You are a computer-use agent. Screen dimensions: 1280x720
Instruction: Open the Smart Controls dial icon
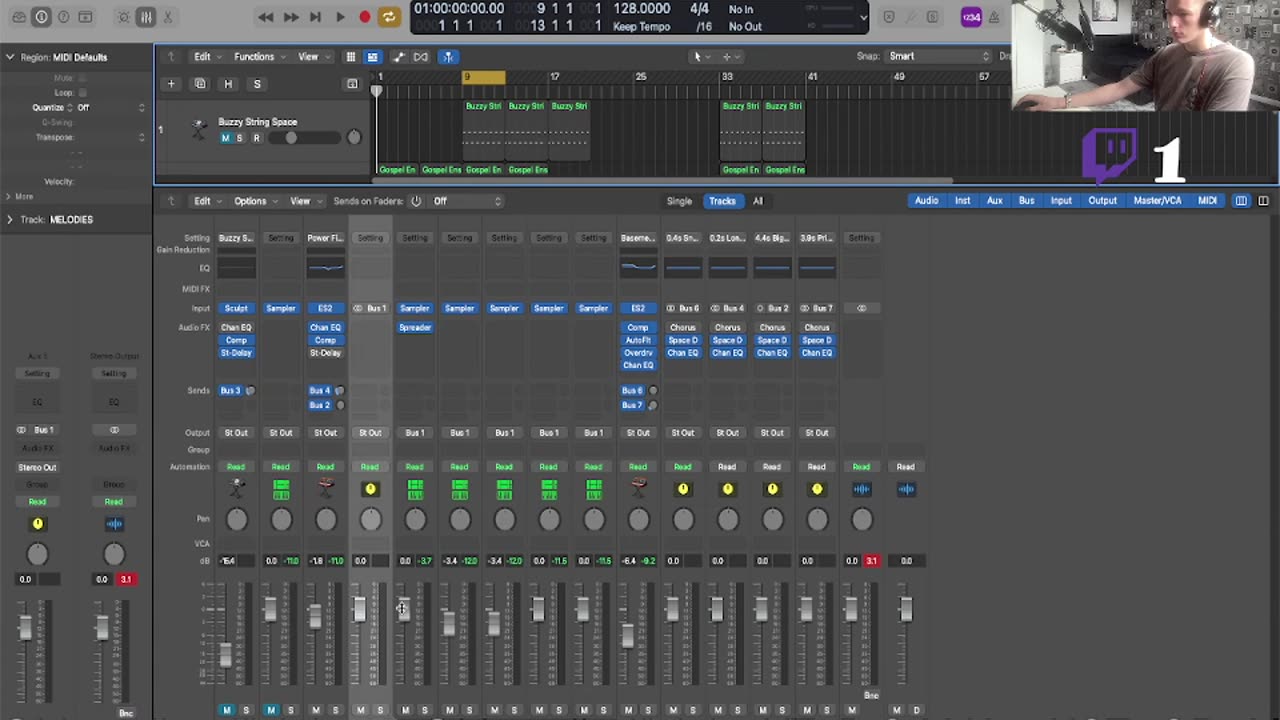pos(123,17)
